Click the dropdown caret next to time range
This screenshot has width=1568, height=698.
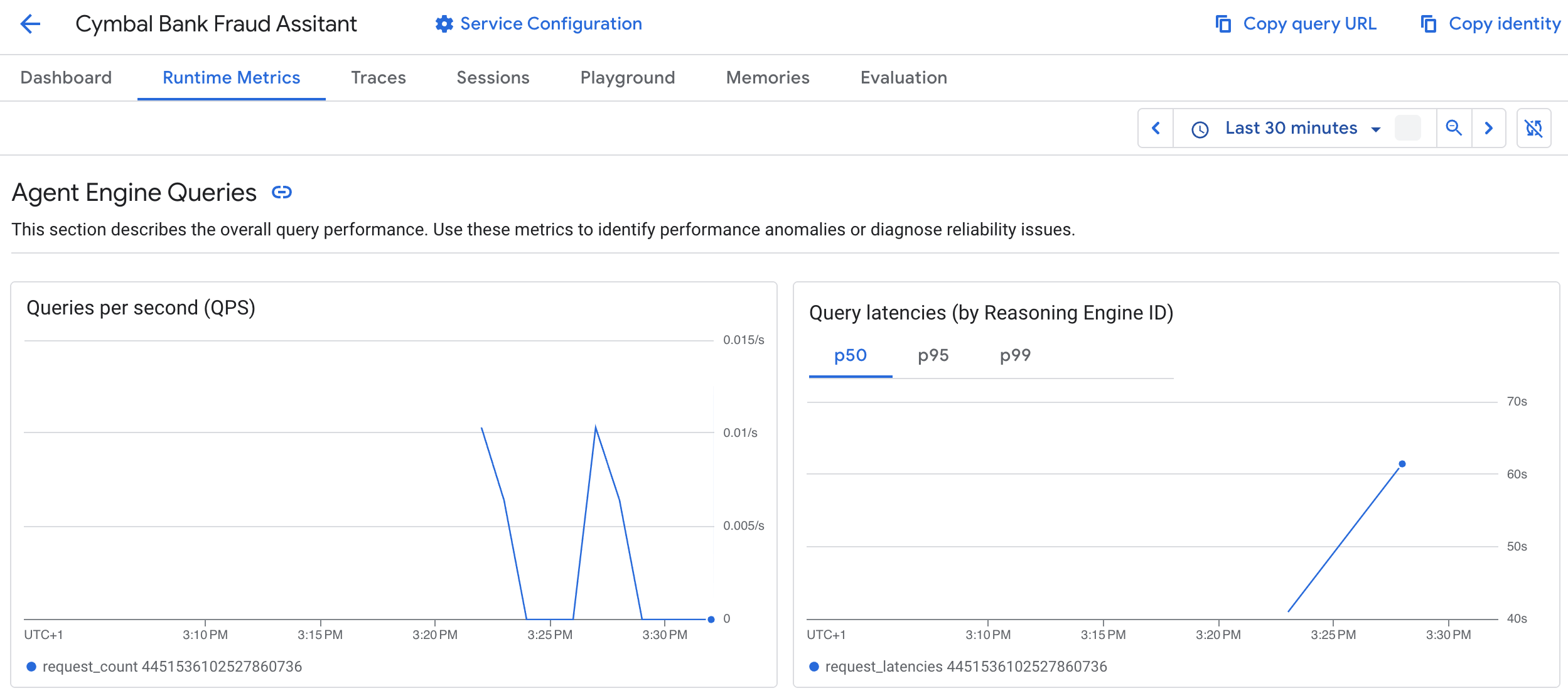tap(1375, 129)
